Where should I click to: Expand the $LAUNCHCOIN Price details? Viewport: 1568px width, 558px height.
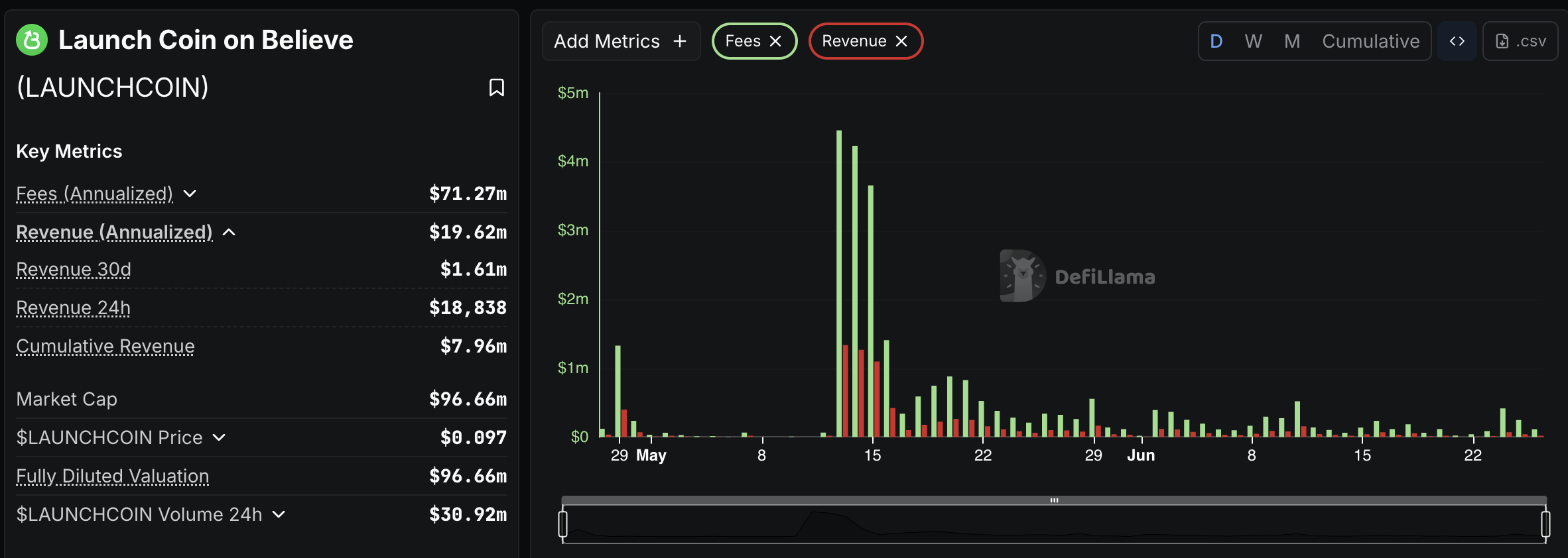click(219, 437)
